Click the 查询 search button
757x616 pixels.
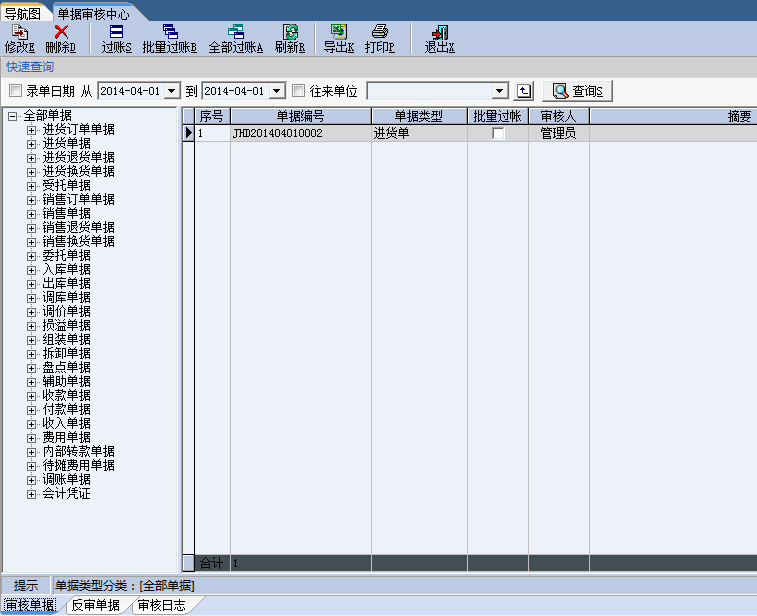coord(577,91)
